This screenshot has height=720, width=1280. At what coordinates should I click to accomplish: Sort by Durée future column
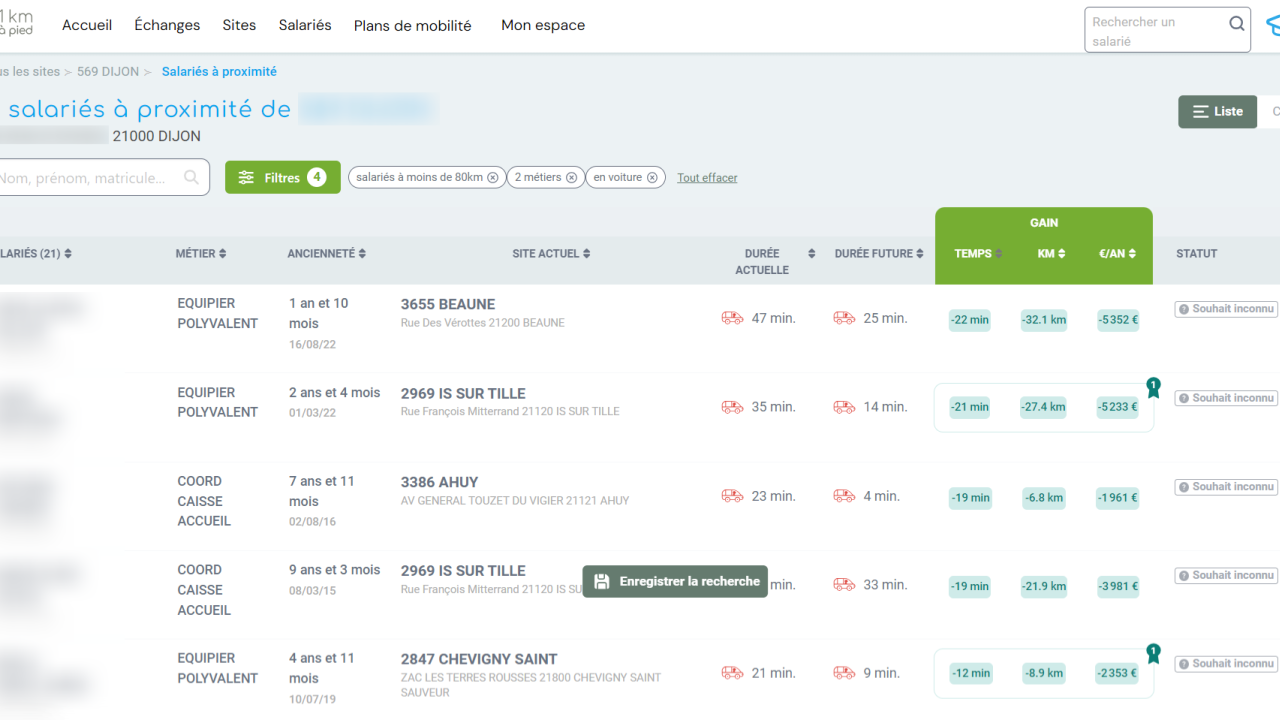point(879,254)
